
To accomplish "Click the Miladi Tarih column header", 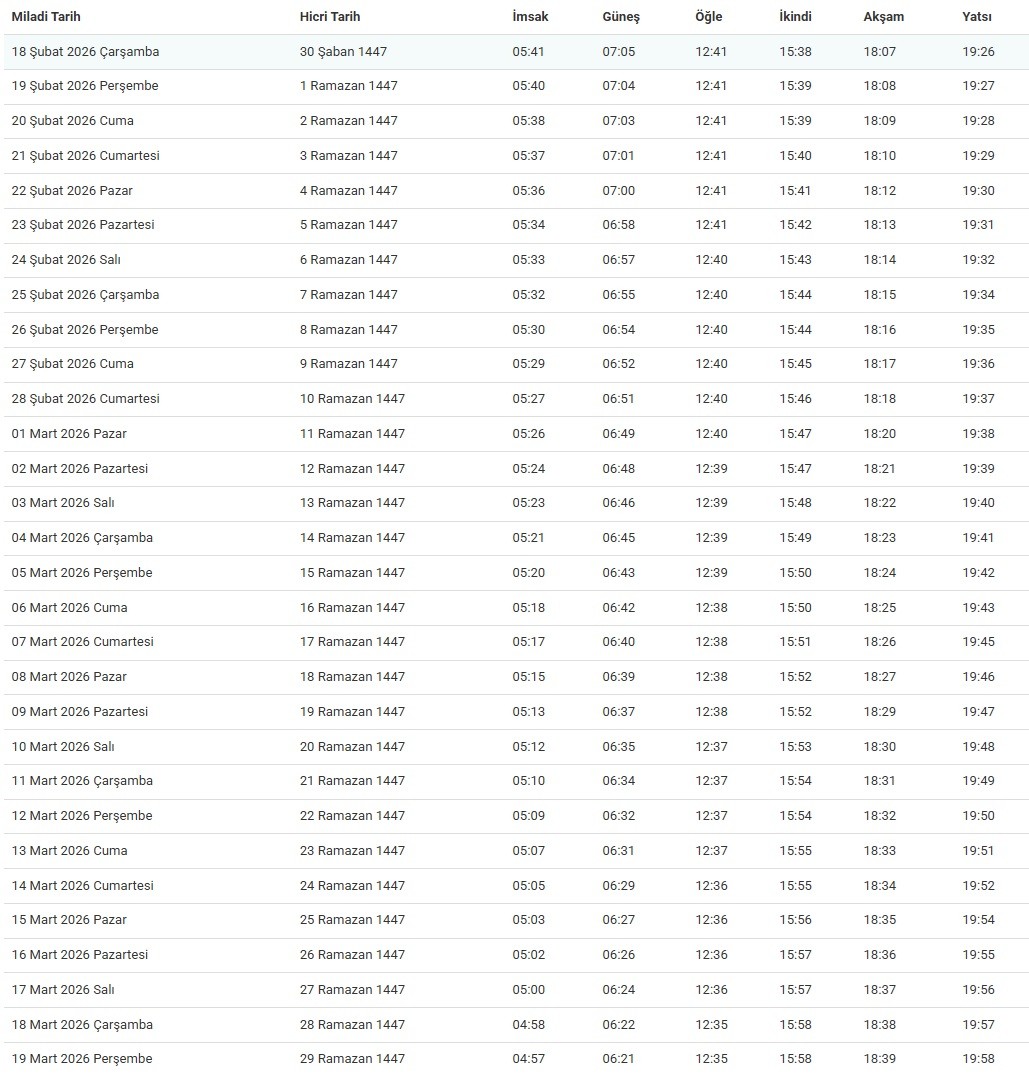I will coord(46,17).
